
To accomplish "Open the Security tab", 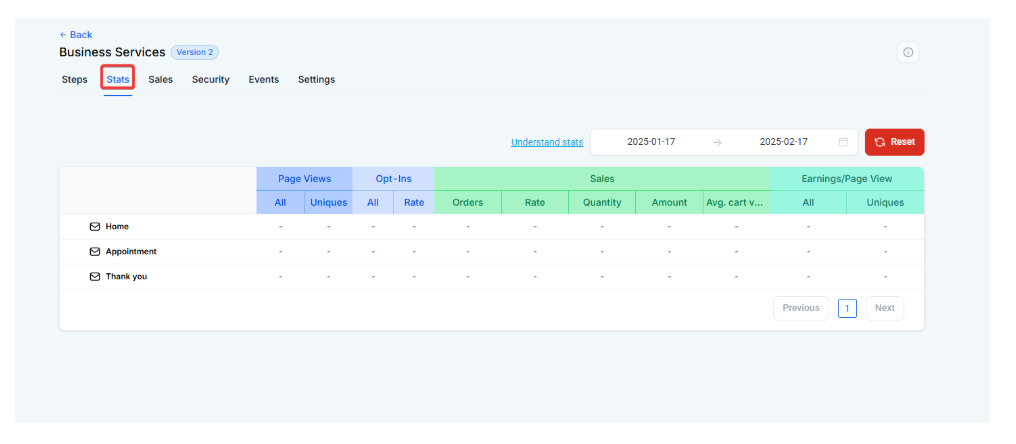I will [210, 80].
